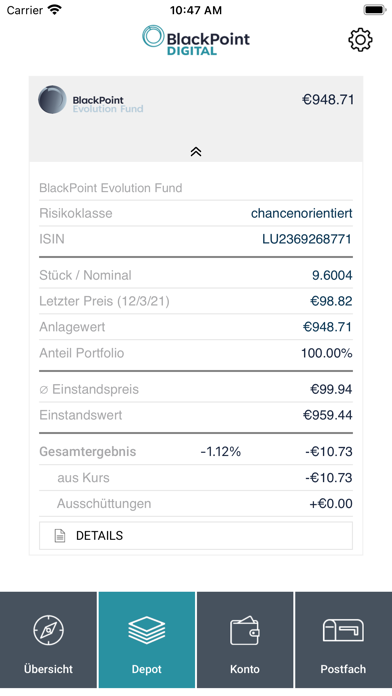Switch to the Konto tab label
Screen dimensions: 392x696
pos(245,669)
